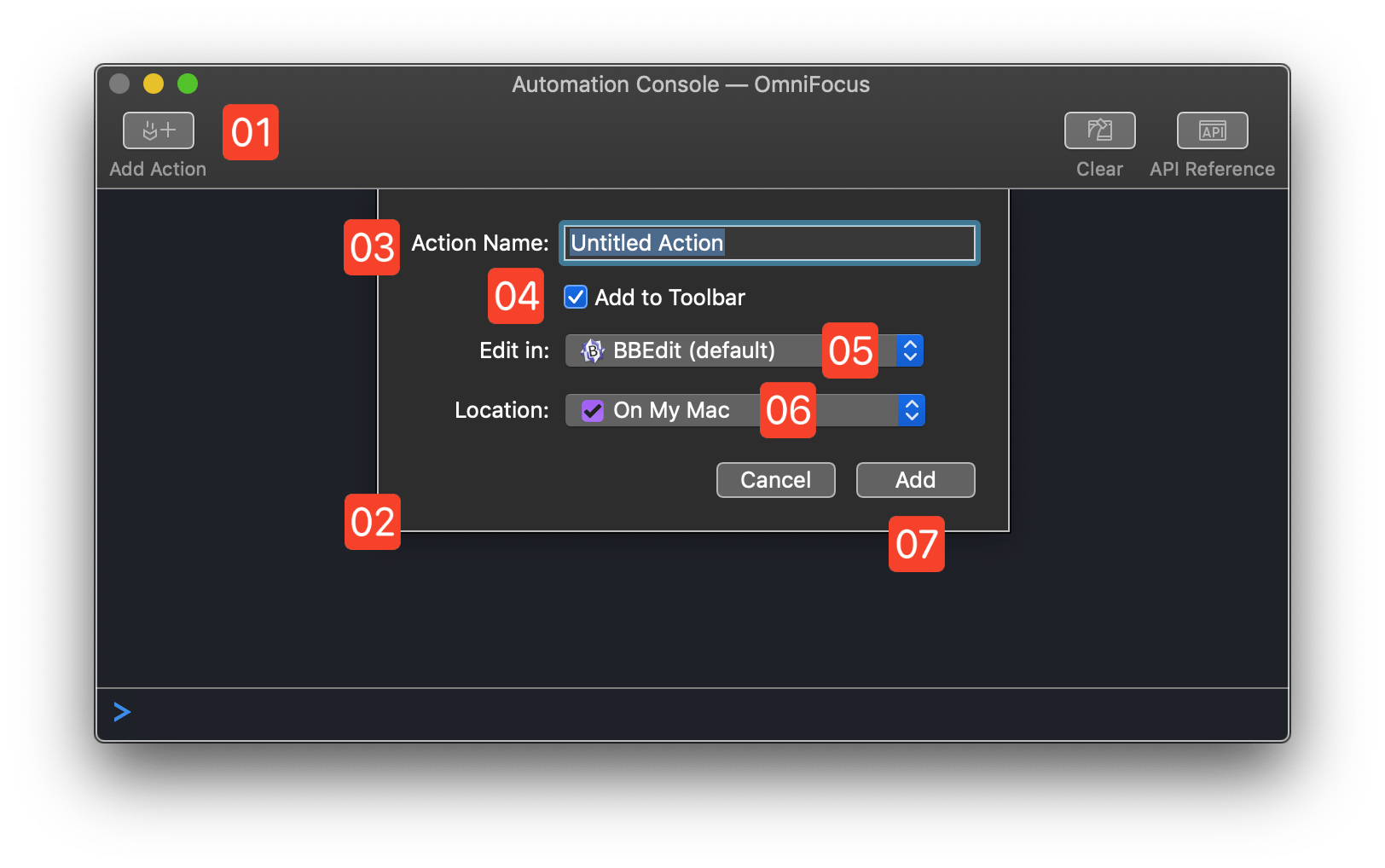
Task: Click the API Reference toolbar label
Action: click(x=1212, y=169)
